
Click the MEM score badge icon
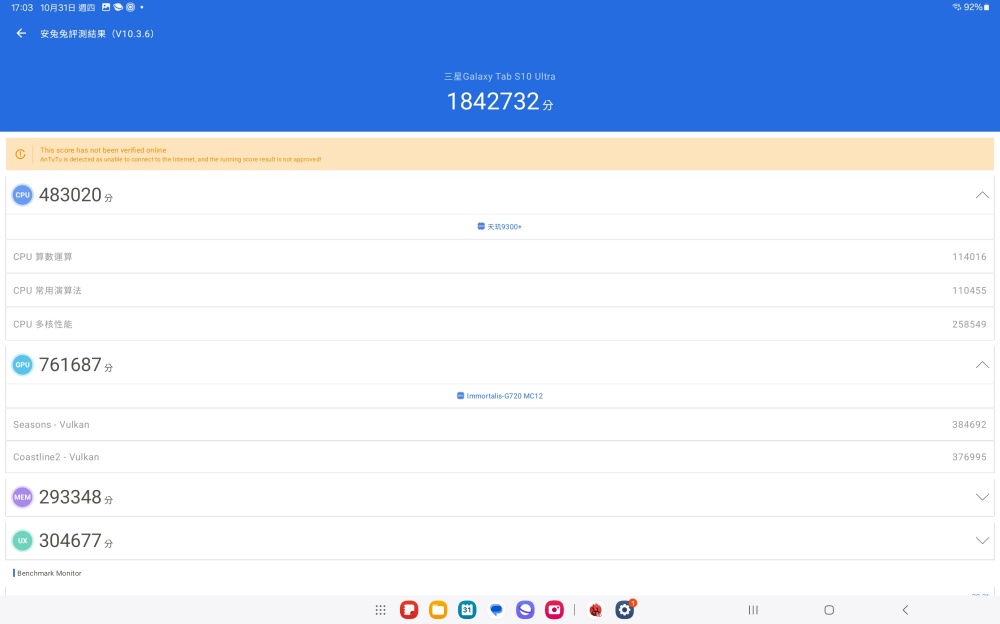(x=22, y=497)
